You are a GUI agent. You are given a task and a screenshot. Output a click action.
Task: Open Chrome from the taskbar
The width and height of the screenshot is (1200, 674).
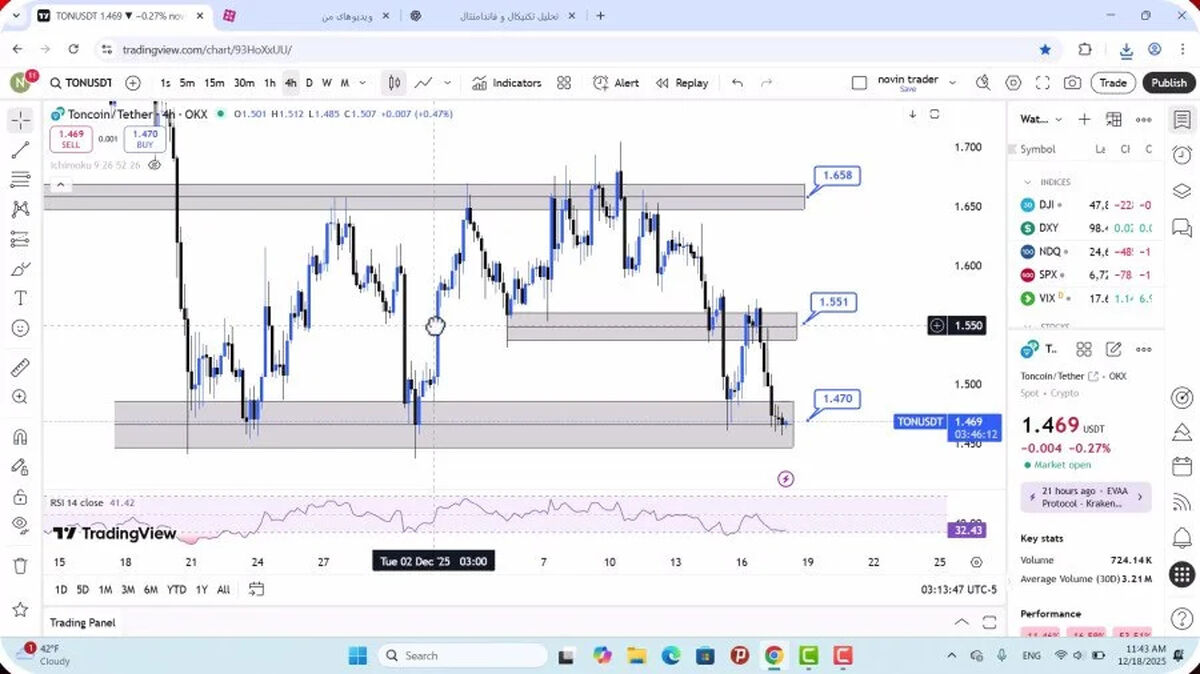point(774,656)
